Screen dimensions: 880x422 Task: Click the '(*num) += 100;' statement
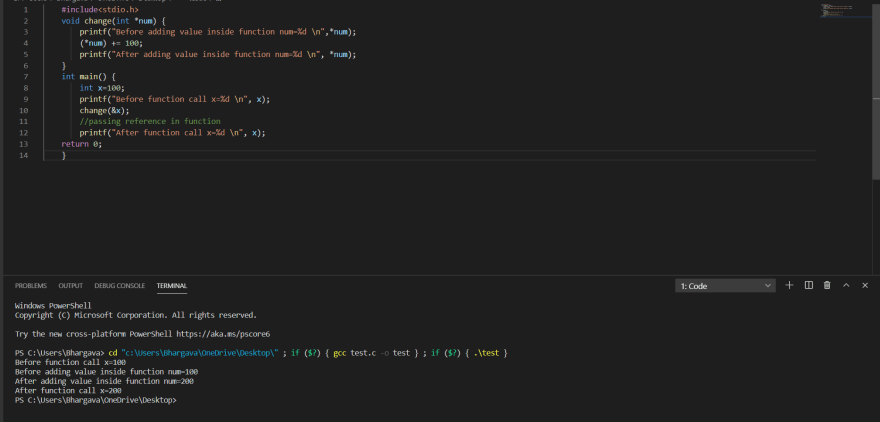(x=111, y=43)
